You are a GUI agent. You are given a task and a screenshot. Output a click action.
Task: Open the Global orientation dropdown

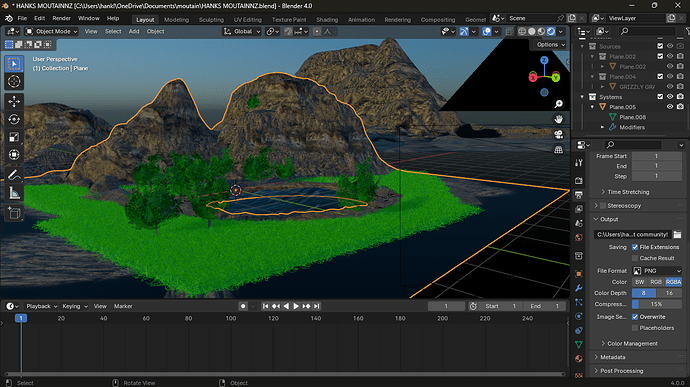click(242, 31)
